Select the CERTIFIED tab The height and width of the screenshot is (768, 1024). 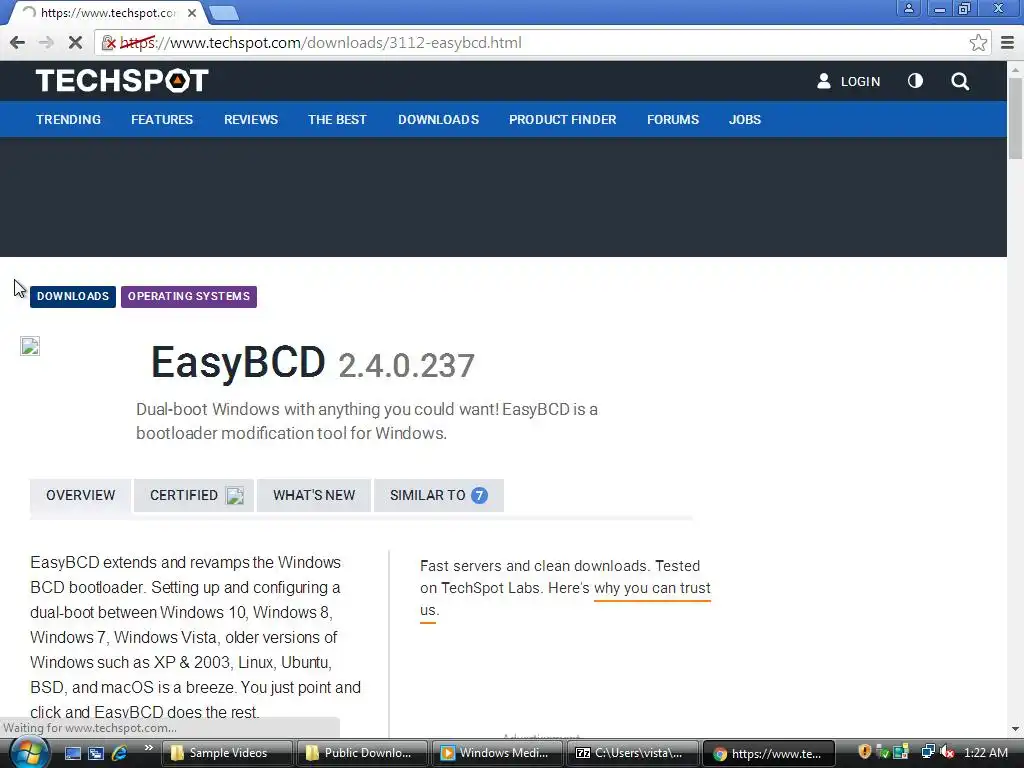point(194,496)
